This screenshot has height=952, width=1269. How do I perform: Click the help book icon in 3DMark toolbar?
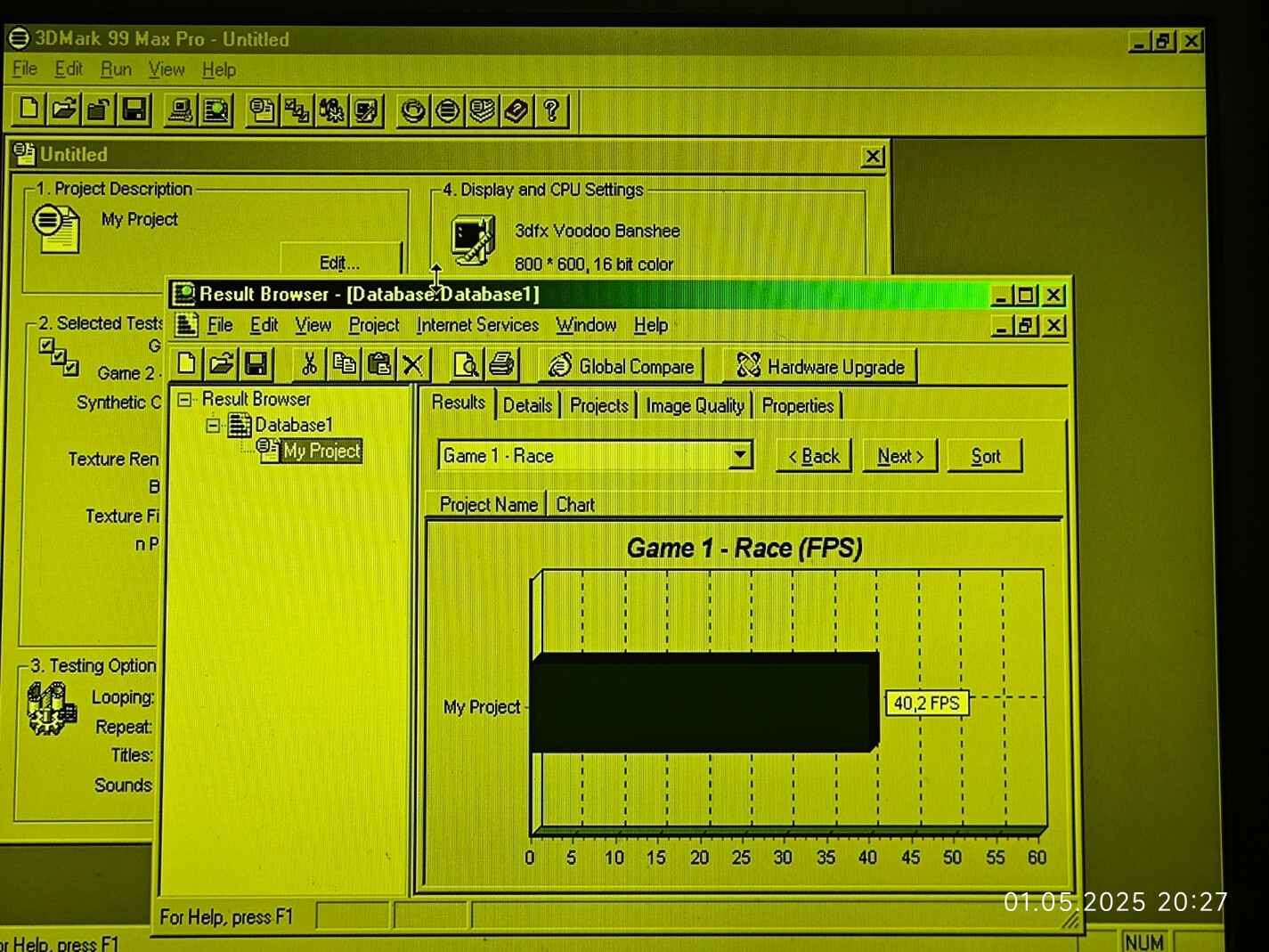pos(517,110)
